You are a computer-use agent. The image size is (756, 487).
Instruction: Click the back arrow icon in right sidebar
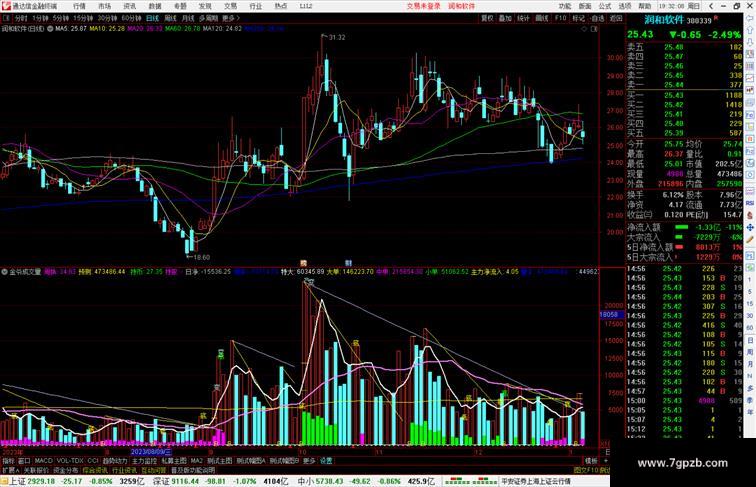click(x=750, y=17)
